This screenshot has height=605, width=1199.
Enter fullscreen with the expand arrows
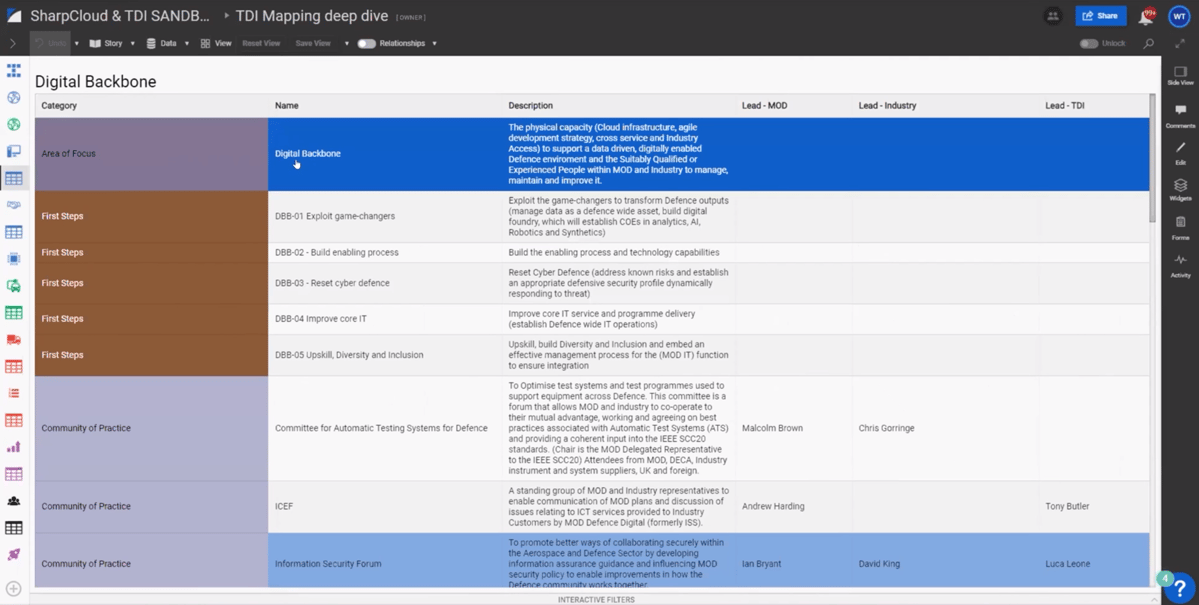pyautogui.click(x=1180, y=44)
